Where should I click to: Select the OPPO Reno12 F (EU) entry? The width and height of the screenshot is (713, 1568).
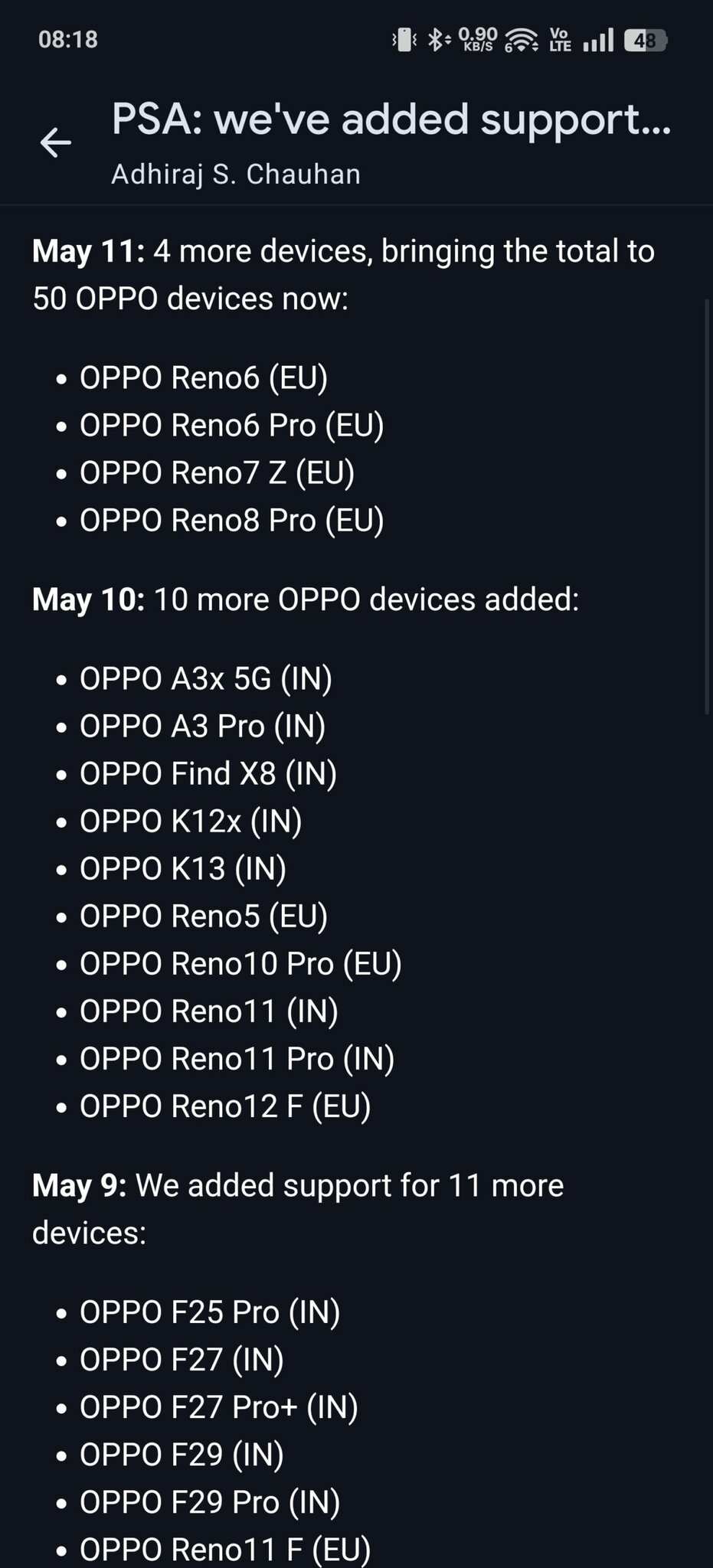[225, 1106]
